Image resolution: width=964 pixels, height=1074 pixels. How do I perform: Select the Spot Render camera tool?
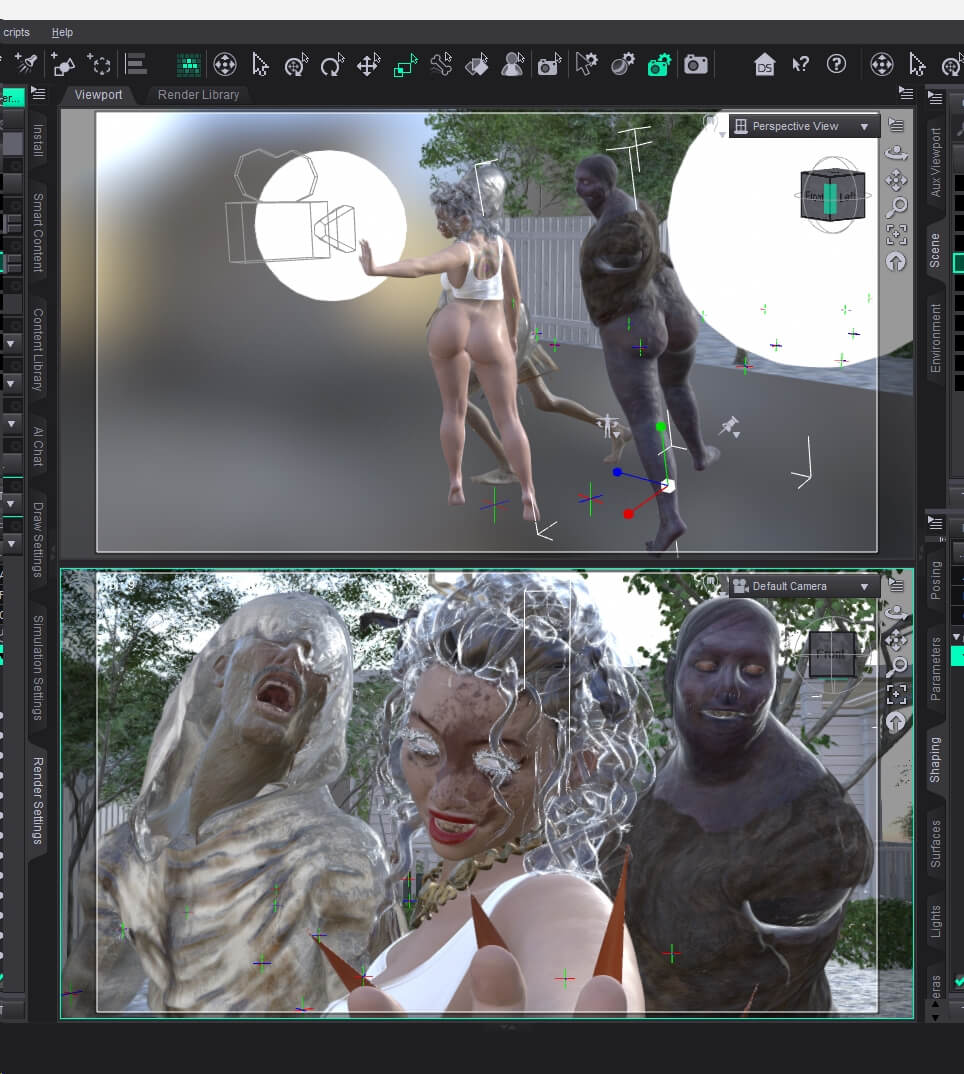[x=549, y=64]
